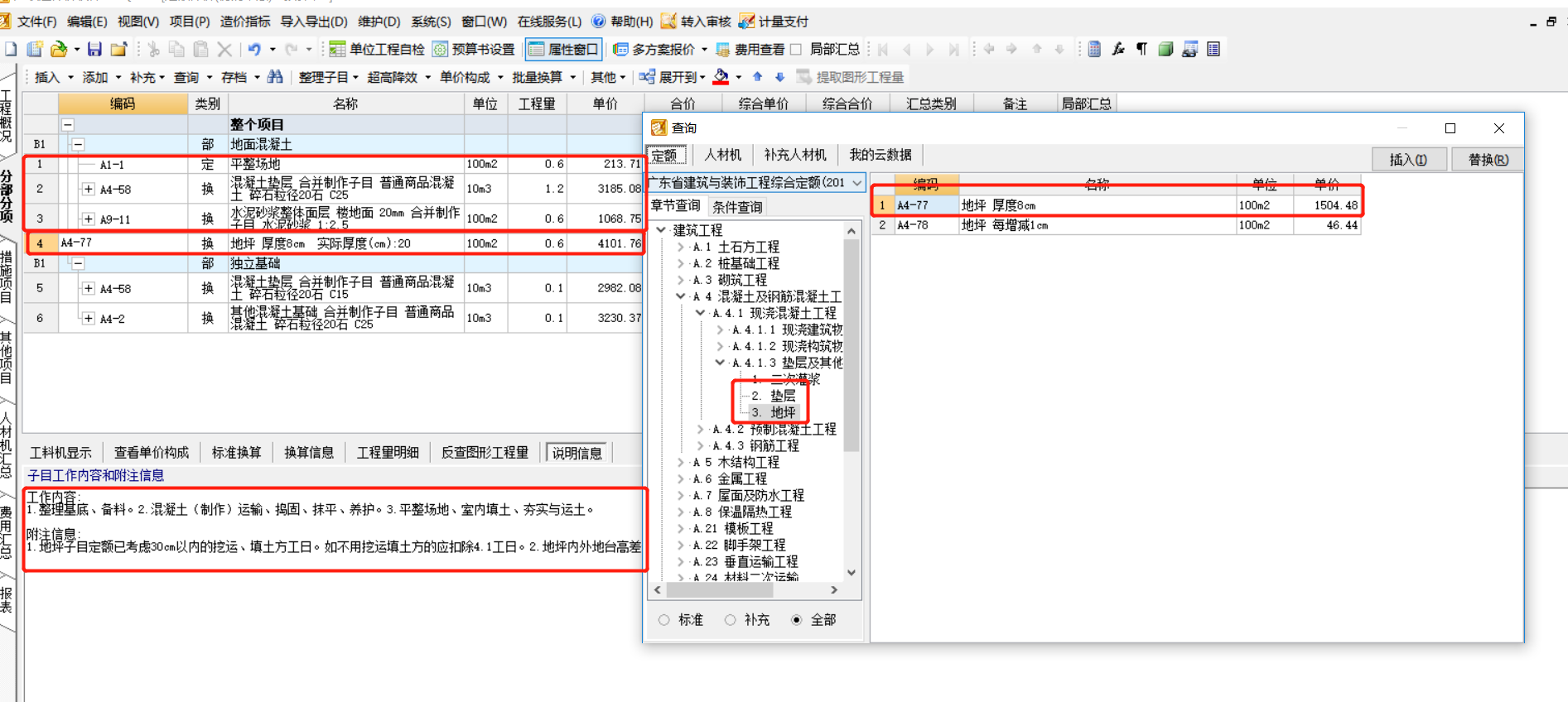Collapse the 整个项目 root node
Image resolution: width=1568 pixels, height=702 pixels.
pyautogui.click(x=68, y=124)
